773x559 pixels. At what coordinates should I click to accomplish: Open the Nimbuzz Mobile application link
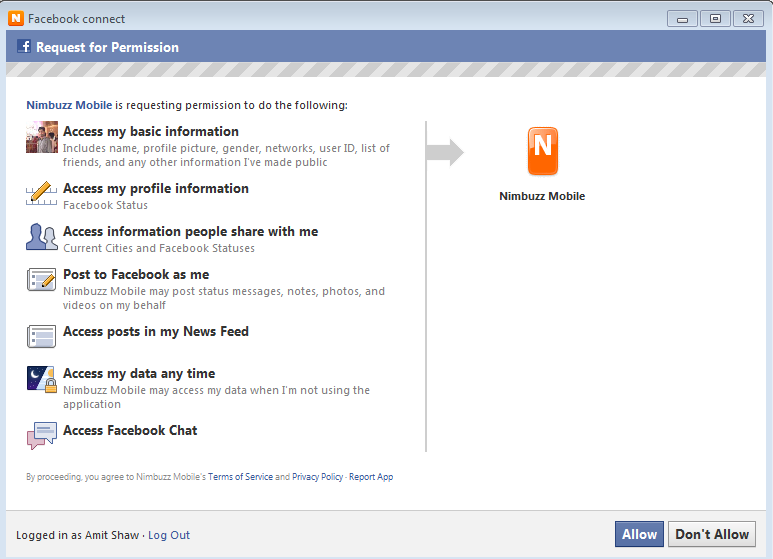click(x=69, y=105)
